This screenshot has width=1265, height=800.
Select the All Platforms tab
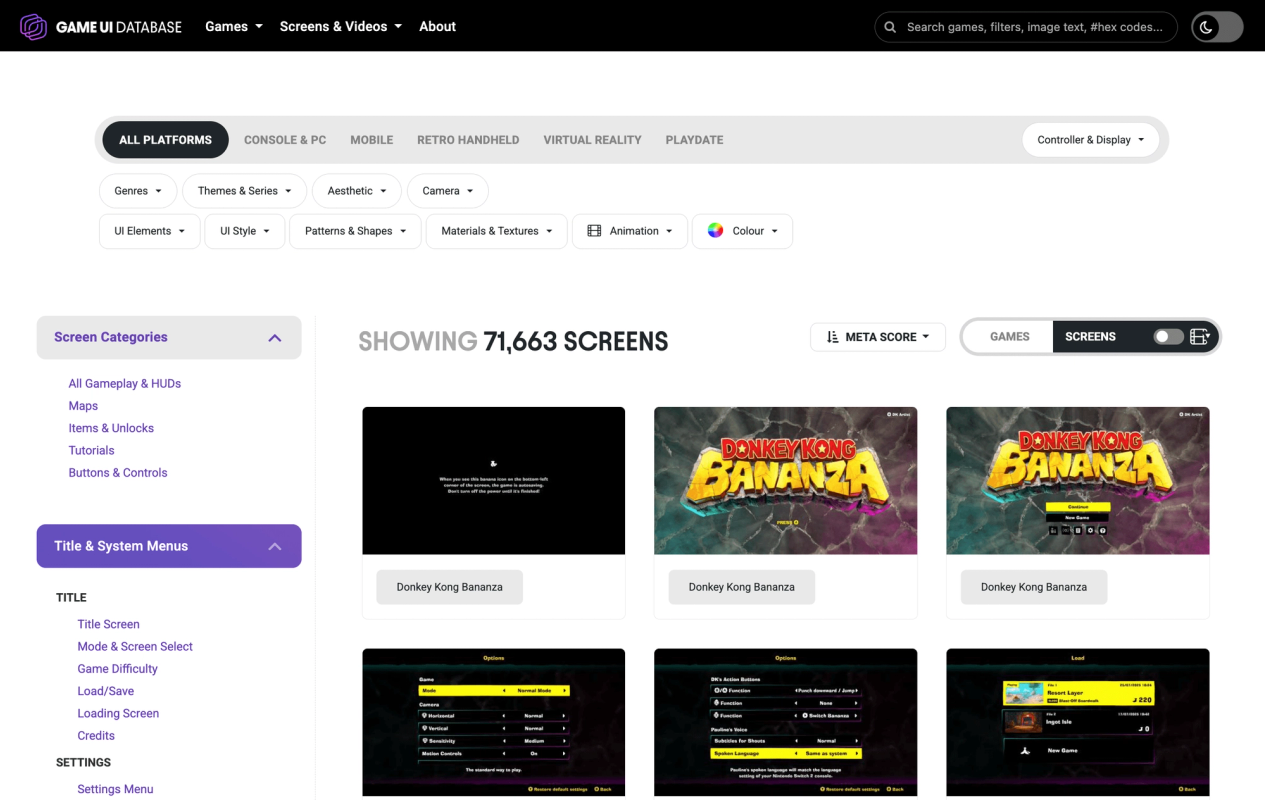[165, 140]
